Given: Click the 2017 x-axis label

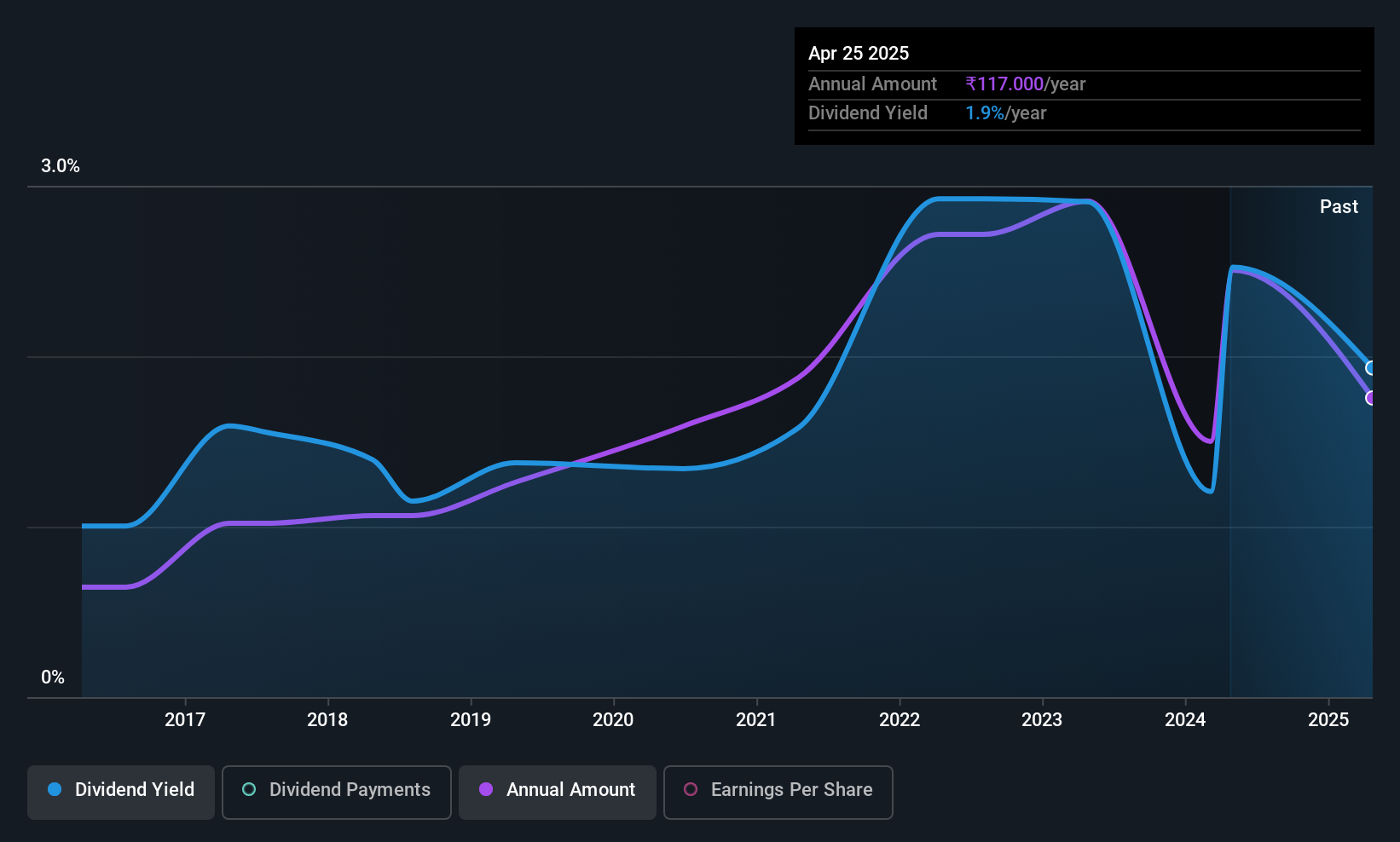Looking at the screenshot, I should point(185,719).
